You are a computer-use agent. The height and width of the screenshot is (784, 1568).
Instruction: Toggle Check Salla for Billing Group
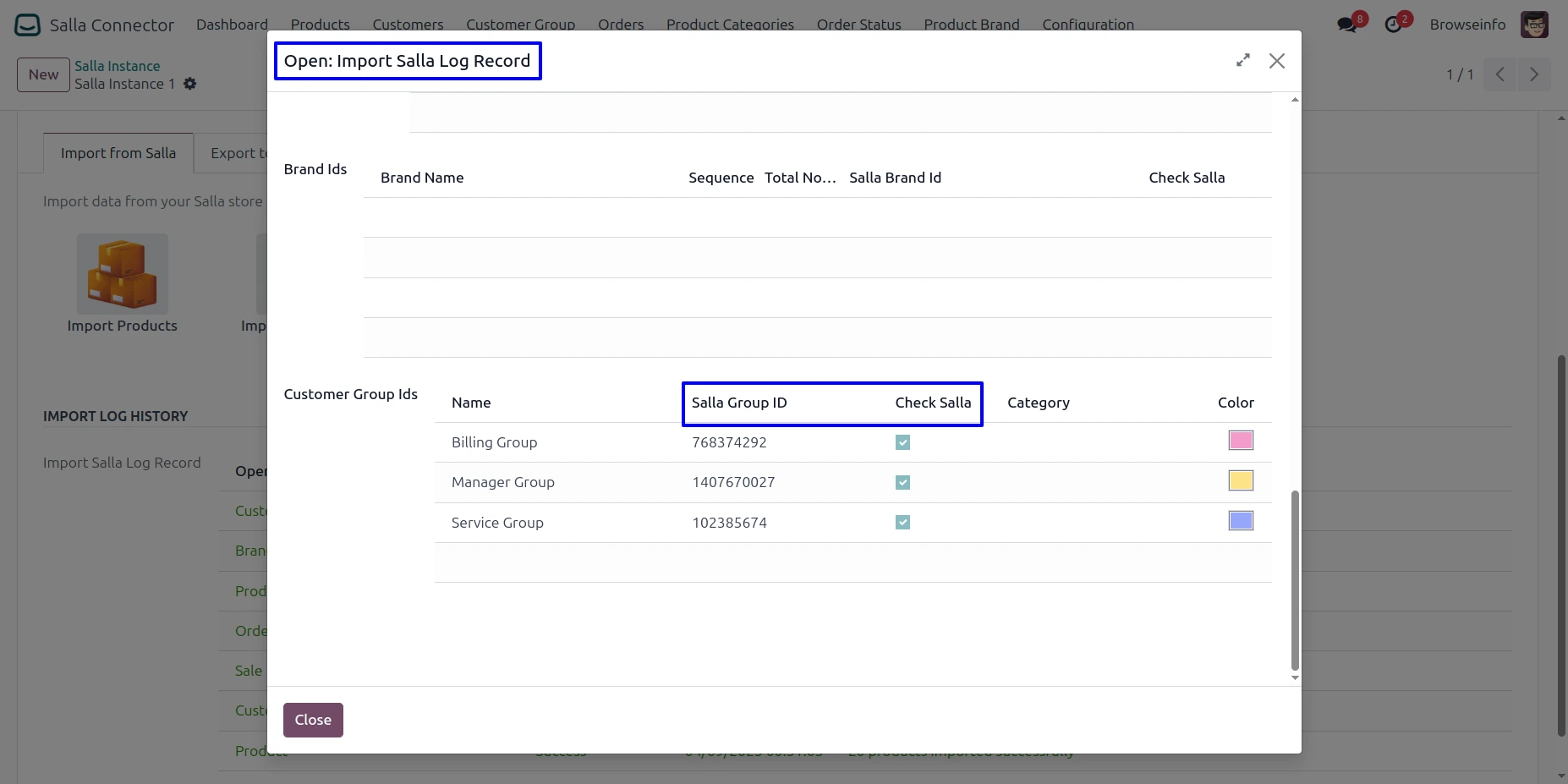902,442
